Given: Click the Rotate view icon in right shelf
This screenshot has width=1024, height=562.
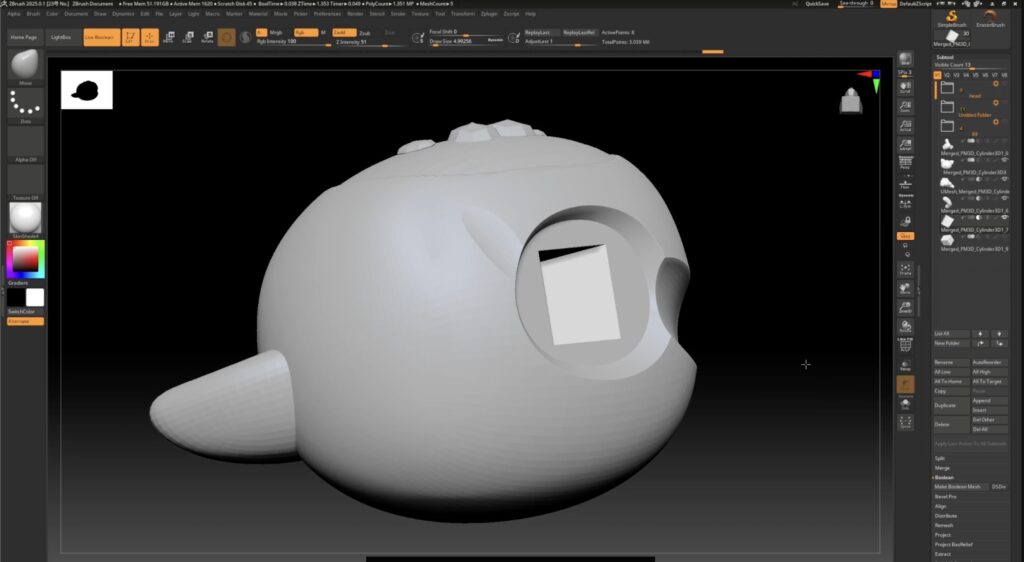Looking at the screenshot, I should [904, 326].
